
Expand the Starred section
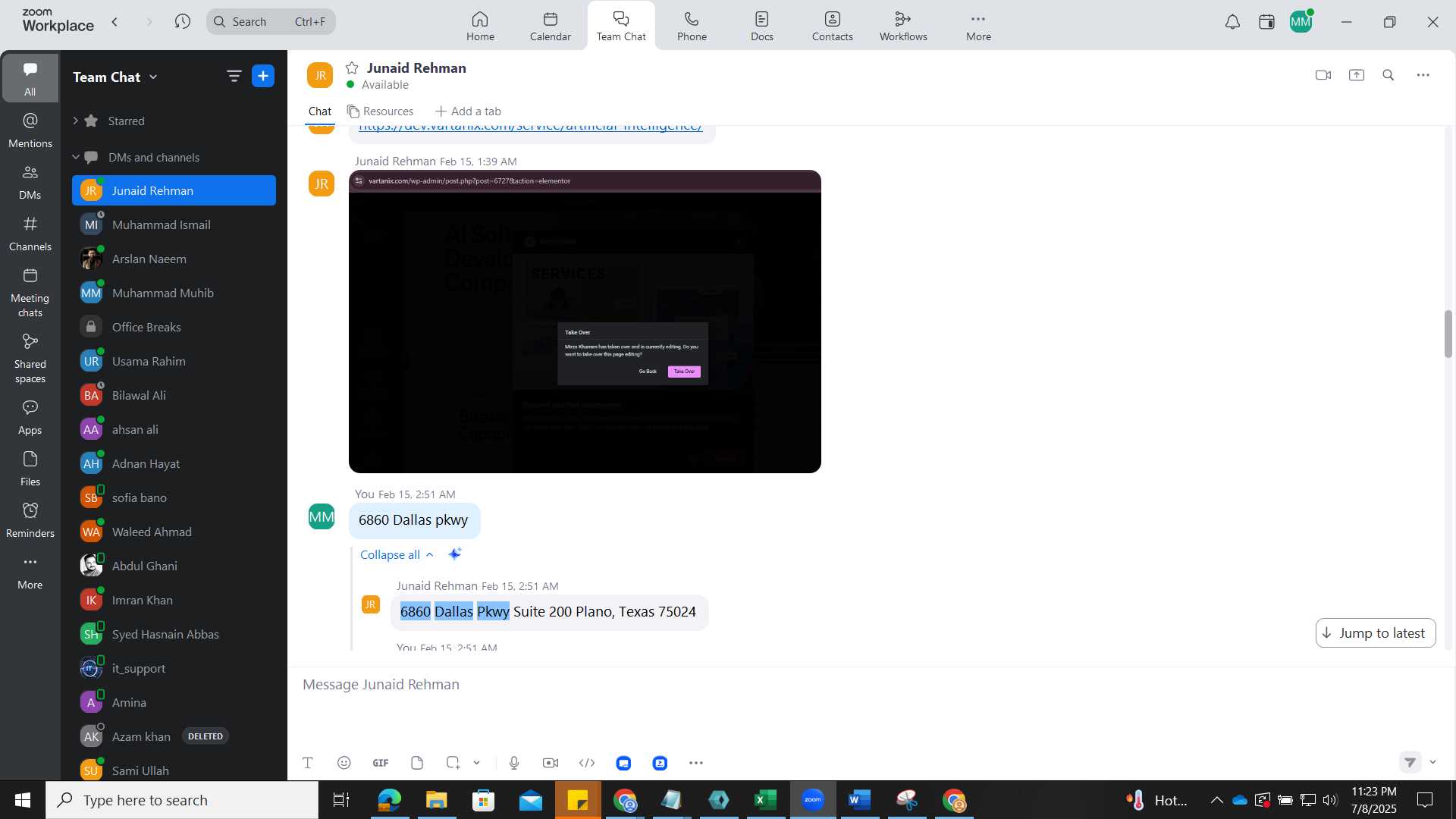[x=76, y=121]
